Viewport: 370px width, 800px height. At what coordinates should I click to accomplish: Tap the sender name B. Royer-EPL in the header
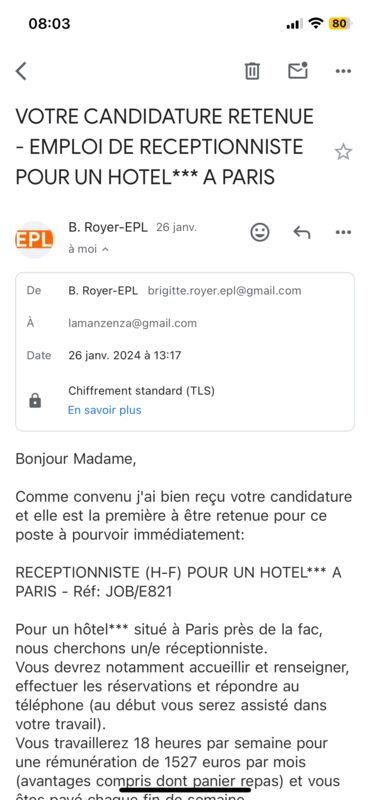coord(108,228)
